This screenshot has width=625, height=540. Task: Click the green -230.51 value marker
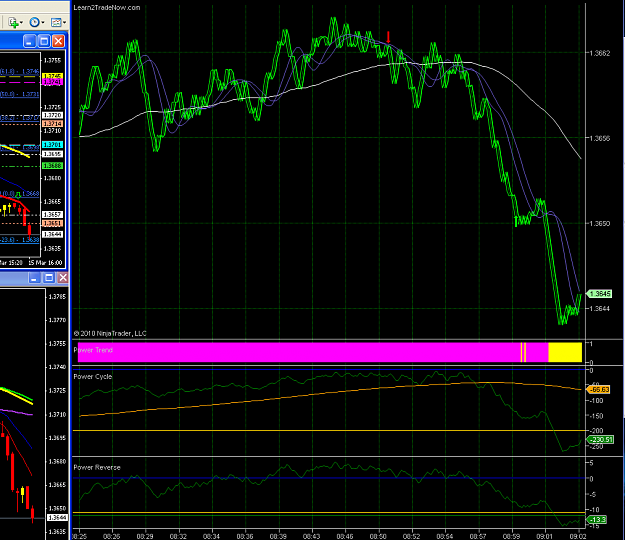point(600,440)
